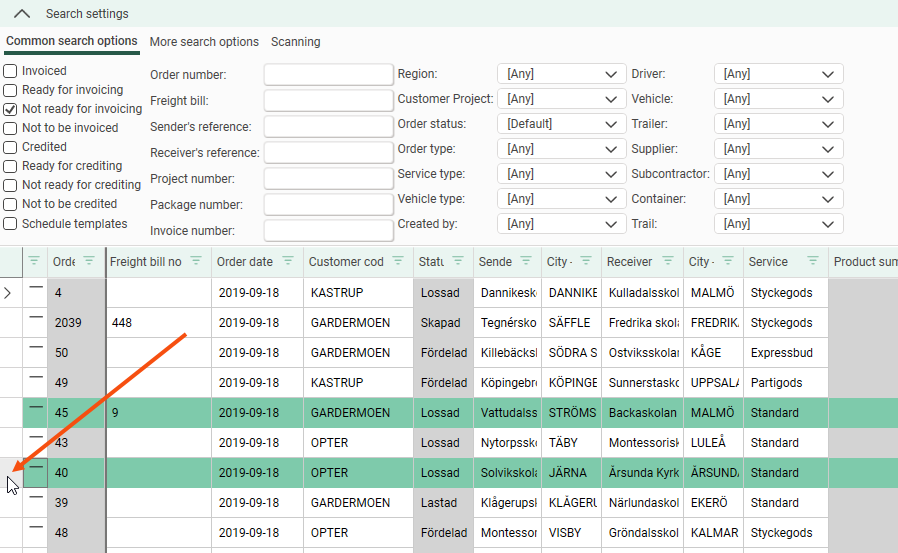
Task: Click filter icon in Sender column
Action: [x=527, y=261]
